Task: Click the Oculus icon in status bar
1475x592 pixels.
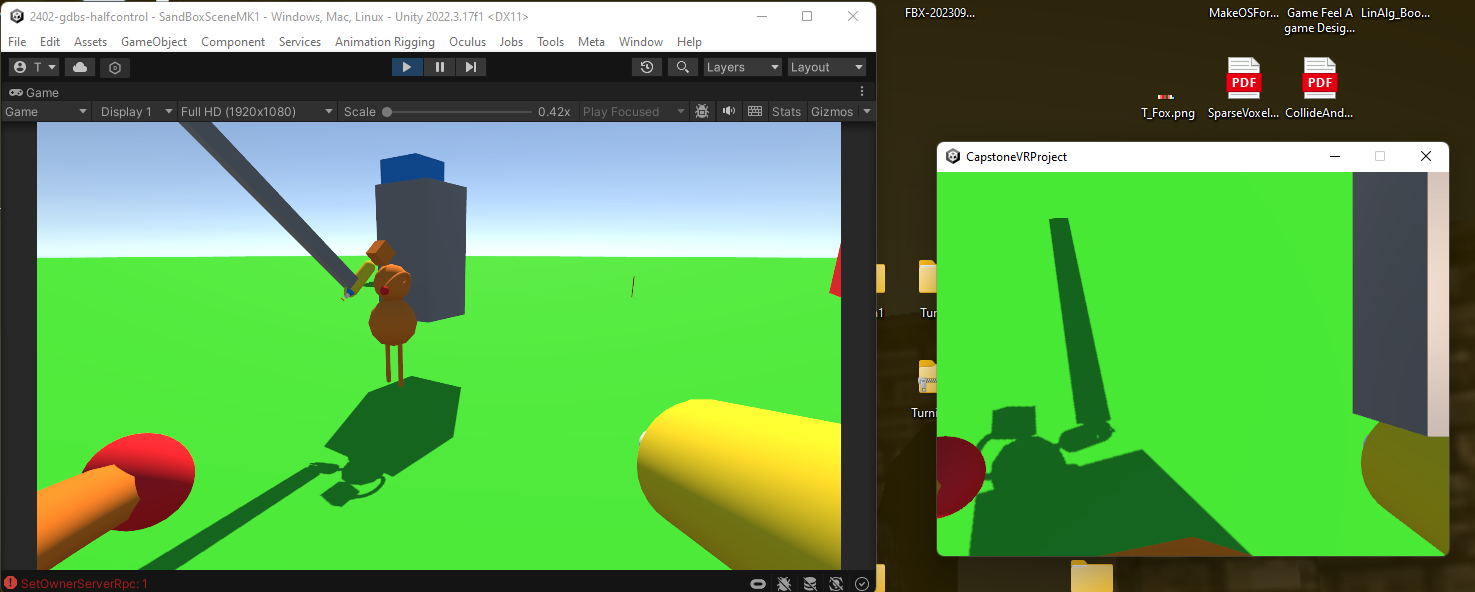Action: pyautogui.click(x=758, y=584)
